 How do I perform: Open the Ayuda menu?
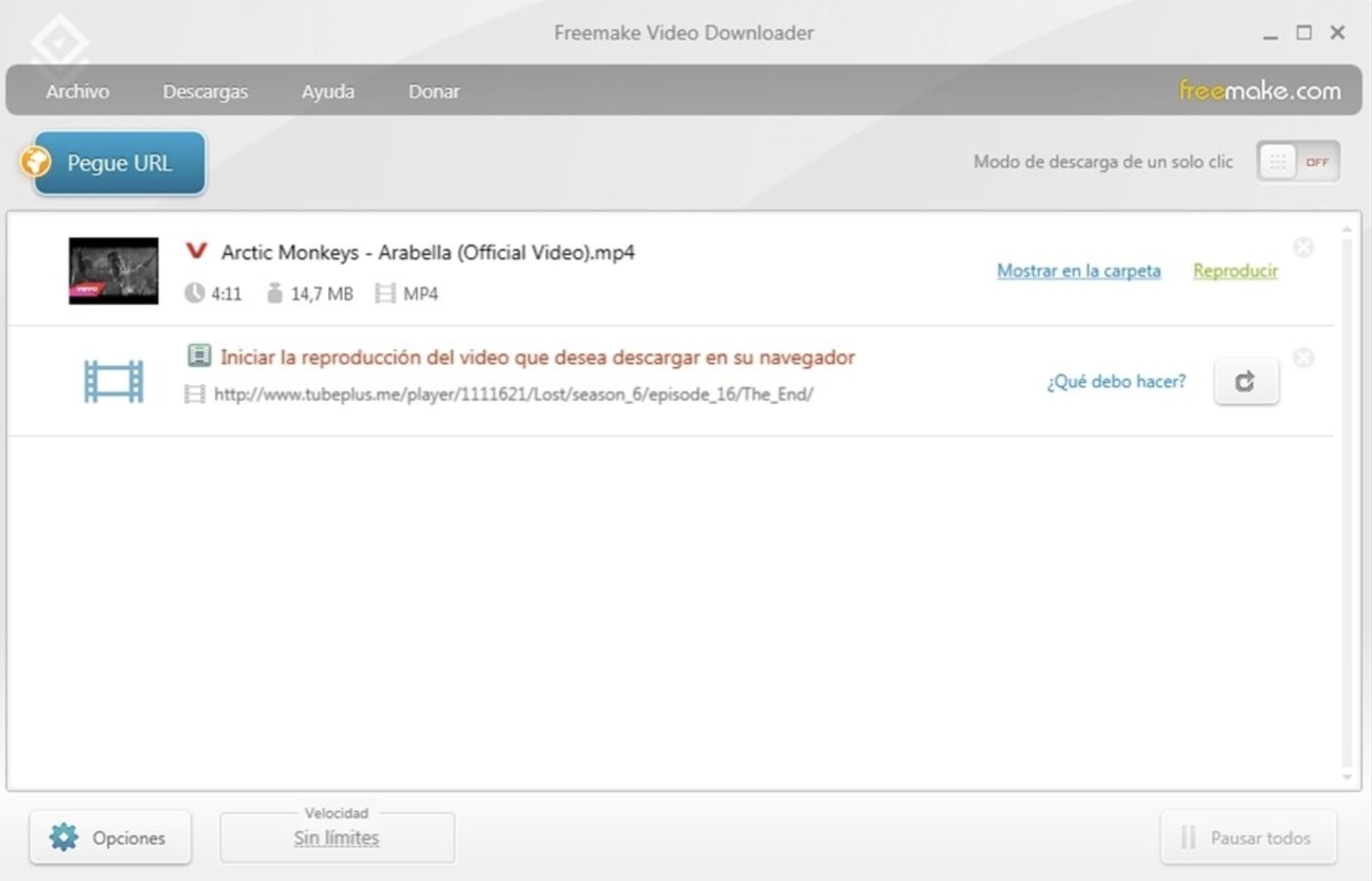[x=328, y=91]
